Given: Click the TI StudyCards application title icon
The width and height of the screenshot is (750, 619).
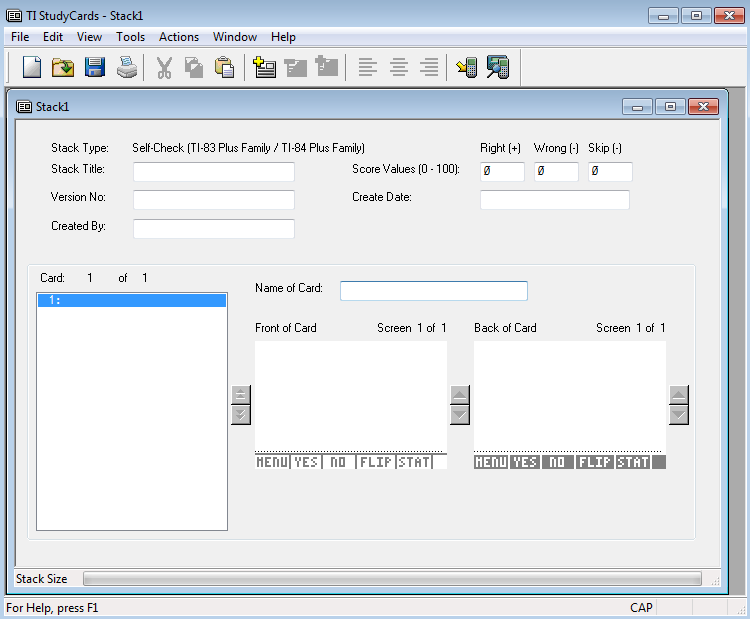Looking at the screenshot, I should pyautogui.click(x=14, y=16).
